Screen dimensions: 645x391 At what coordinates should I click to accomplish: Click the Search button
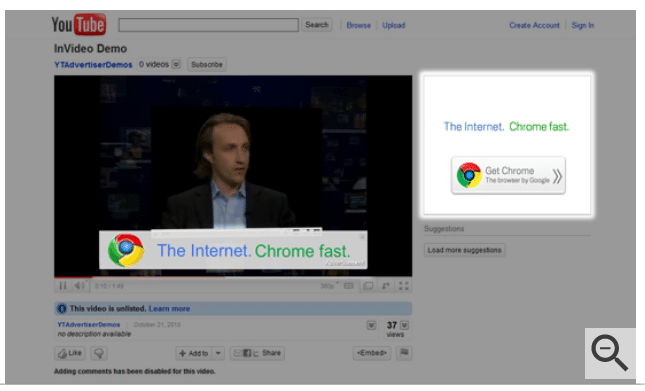pos(317,25)
